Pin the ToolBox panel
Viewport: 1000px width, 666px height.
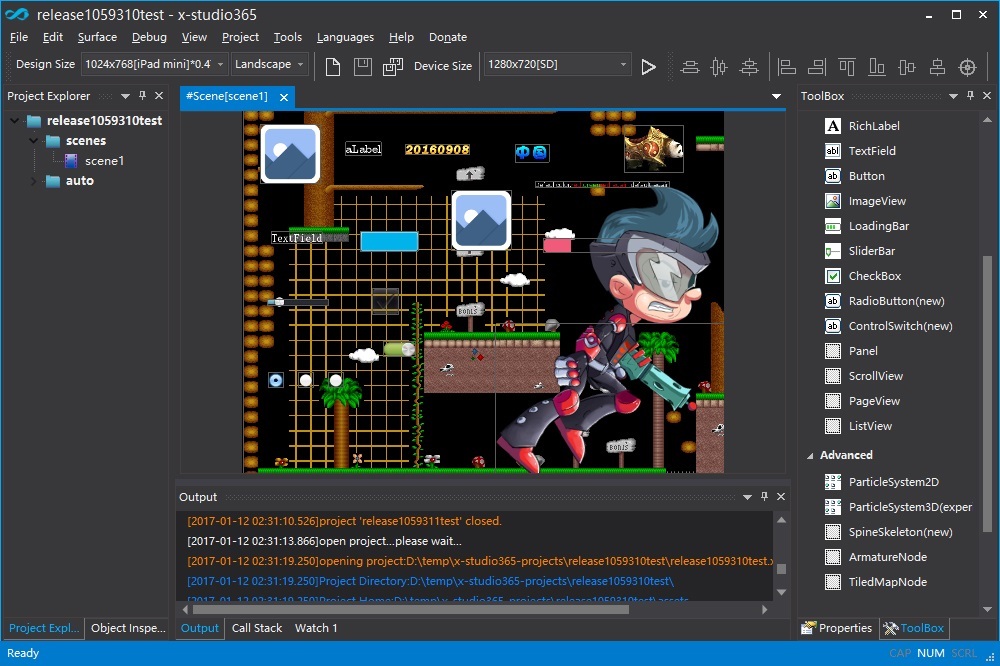coord(970,96)
